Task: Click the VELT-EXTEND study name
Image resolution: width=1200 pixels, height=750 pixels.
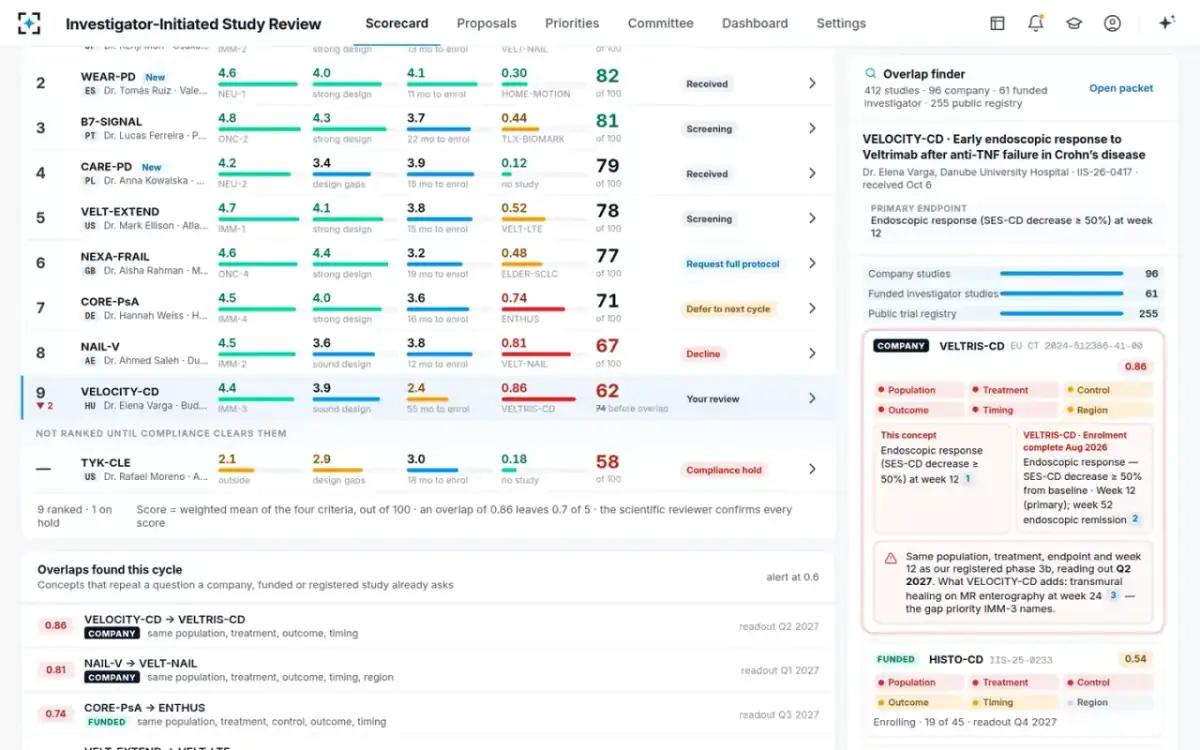Action: (x=120, y=212)
